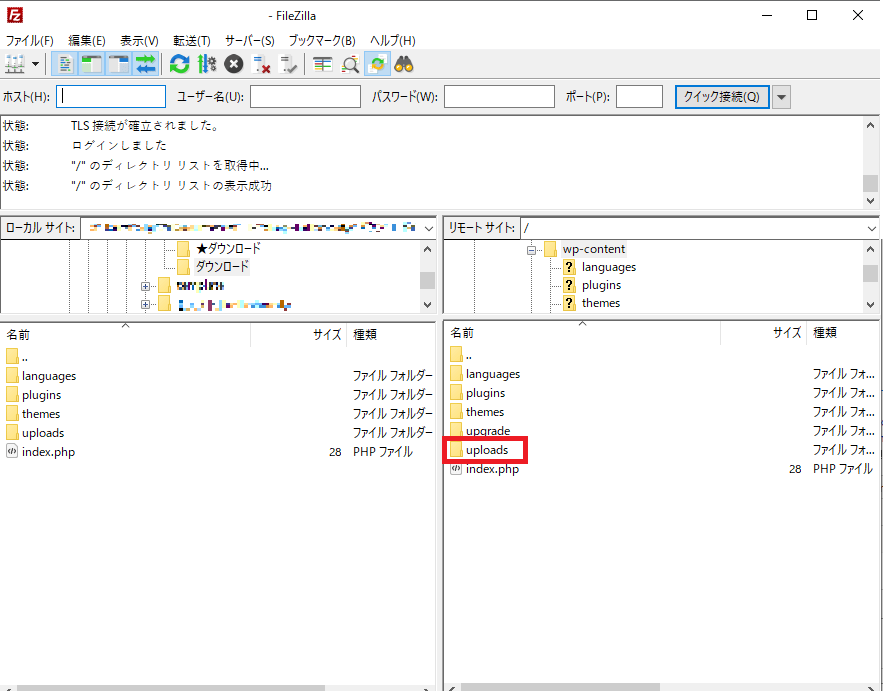This screenshot has height=691, width=883.
Task: Toggle transfer queue display button
Action: tap(146, 64)
